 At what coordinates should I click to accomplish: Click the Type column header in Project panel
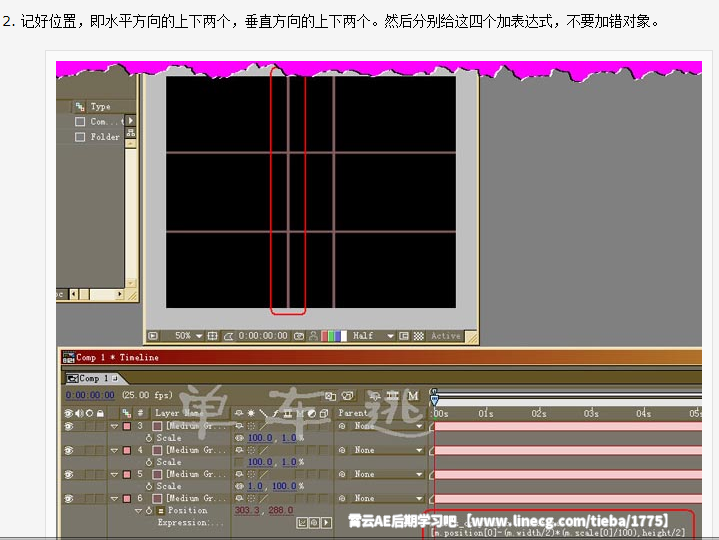[100, 106]
